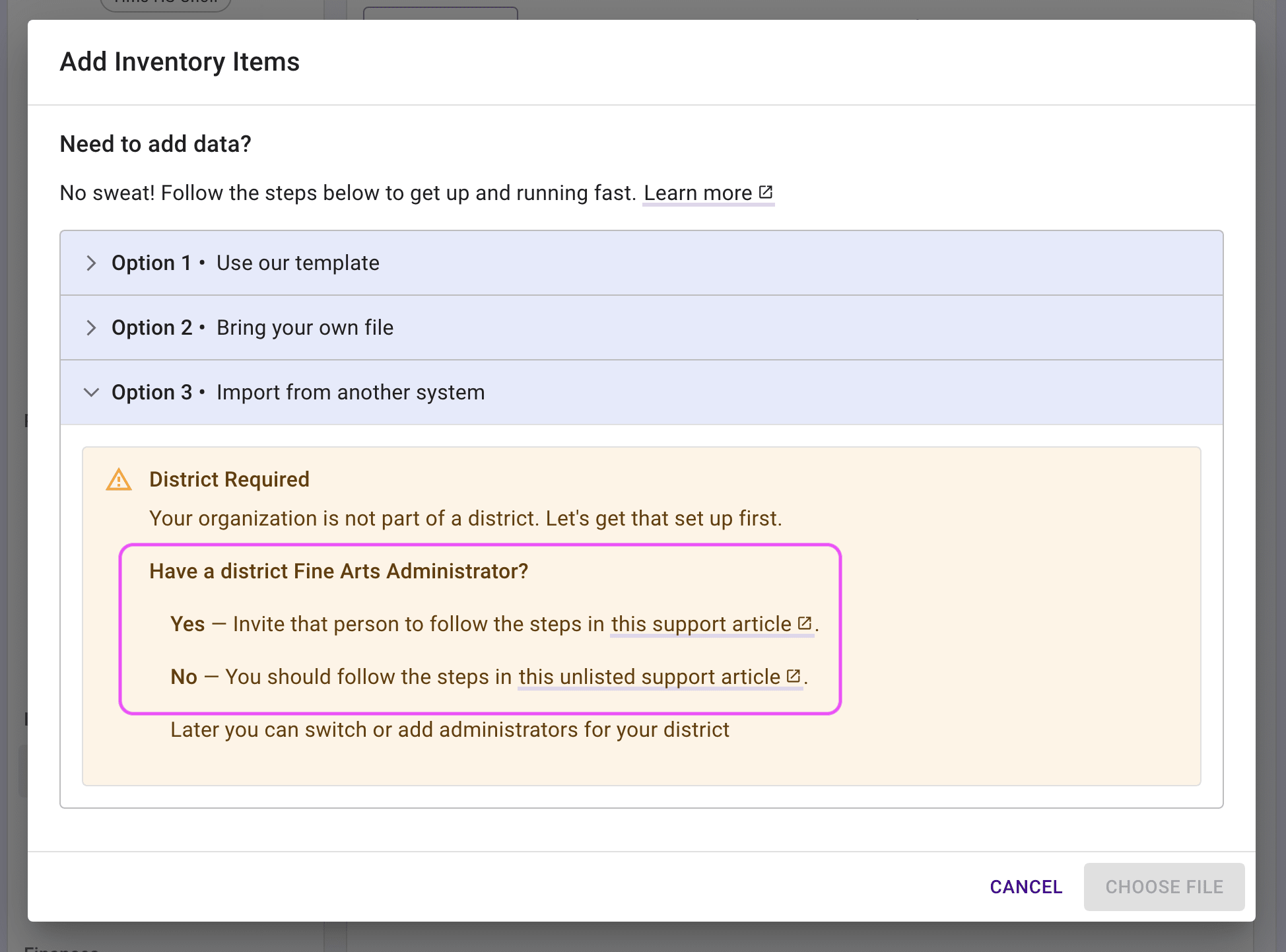Open 'this support article' link
The height and width of the screenshot is (952, 1286).
click(700, 625)
